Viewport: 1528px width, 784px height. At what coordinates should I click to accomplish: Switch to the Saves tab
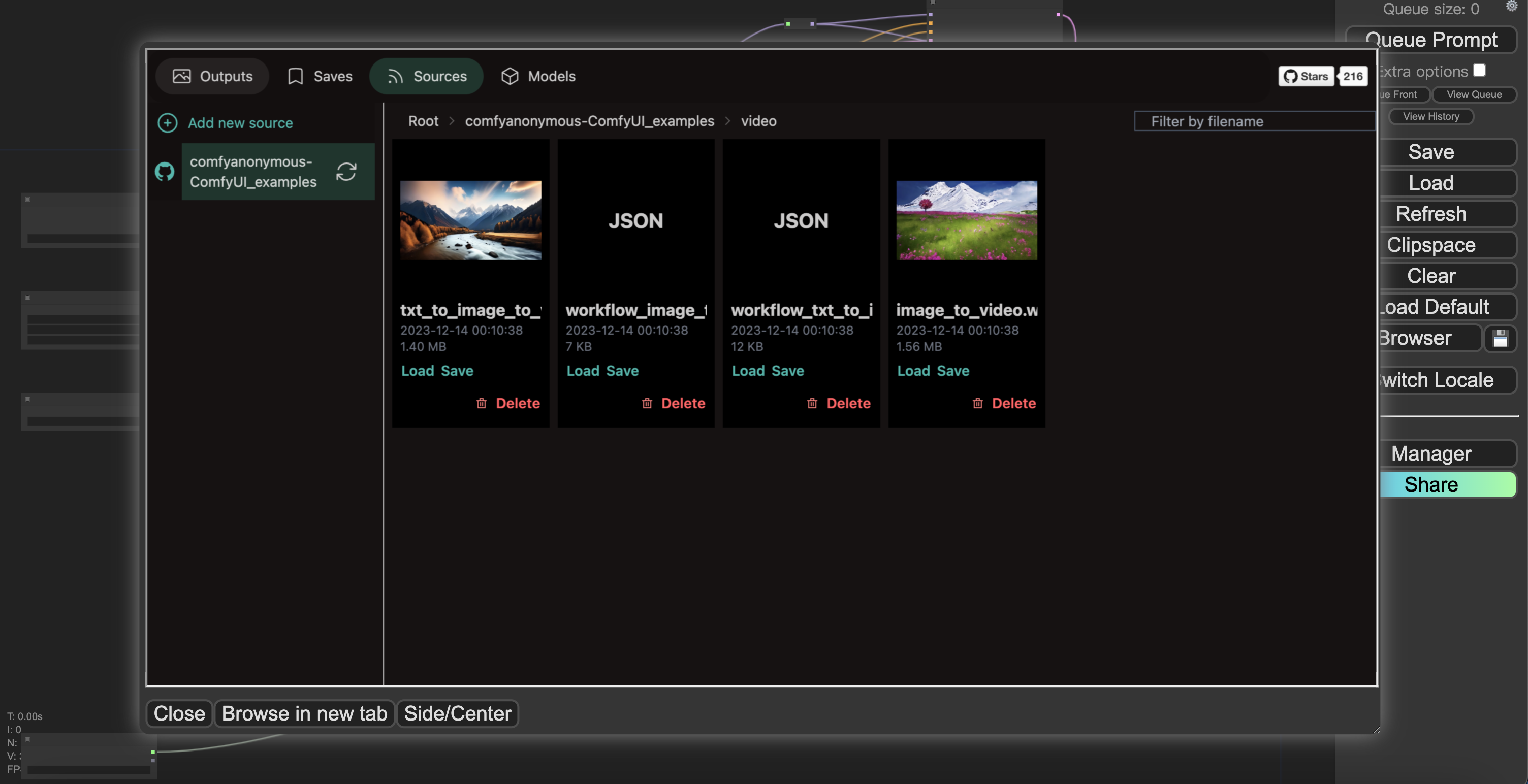tap(320, 76)
